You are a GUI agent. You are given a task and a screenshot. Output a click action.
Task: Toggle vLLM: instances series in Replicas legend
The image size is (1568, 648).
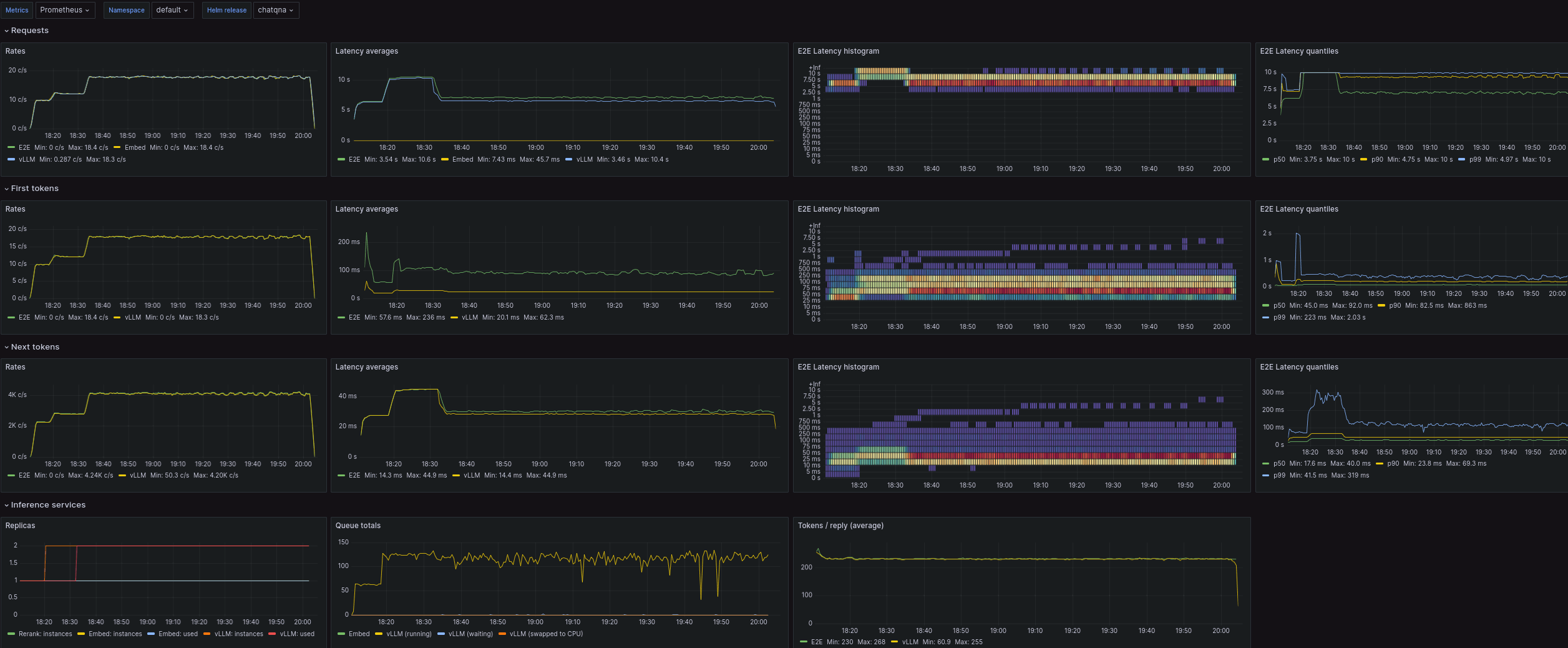pyautogui.click(x=239, y=634)
